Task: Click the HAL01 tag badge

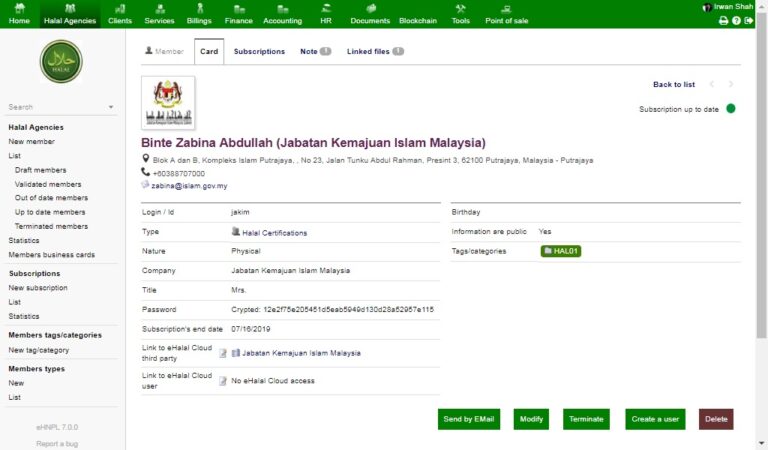Action: [x=561, y=251]
